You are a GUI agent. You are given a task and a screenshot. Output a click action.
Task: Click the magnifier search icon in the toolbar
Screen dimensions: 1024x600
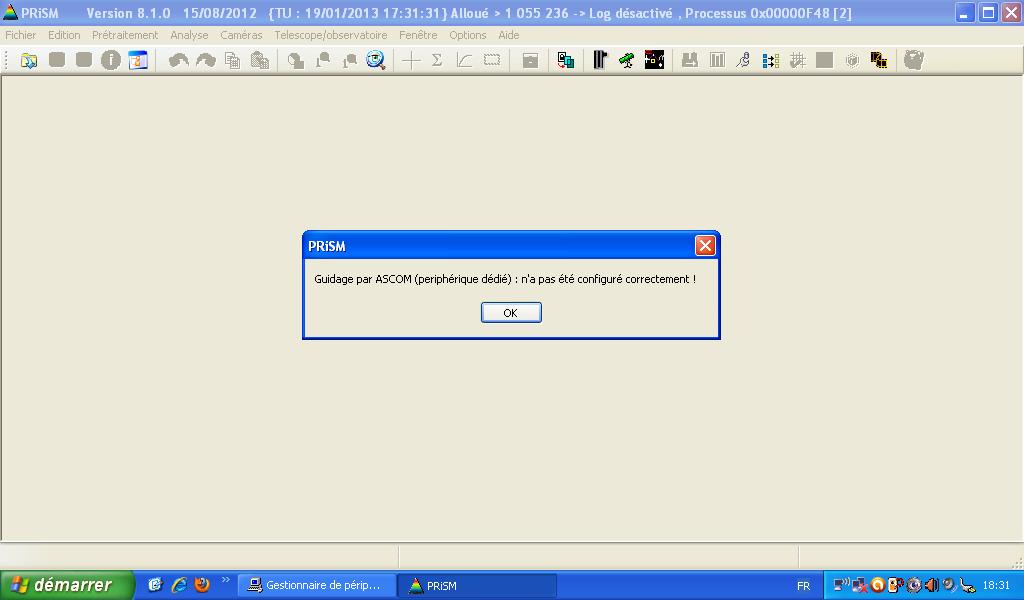click(x=376, y=61)
